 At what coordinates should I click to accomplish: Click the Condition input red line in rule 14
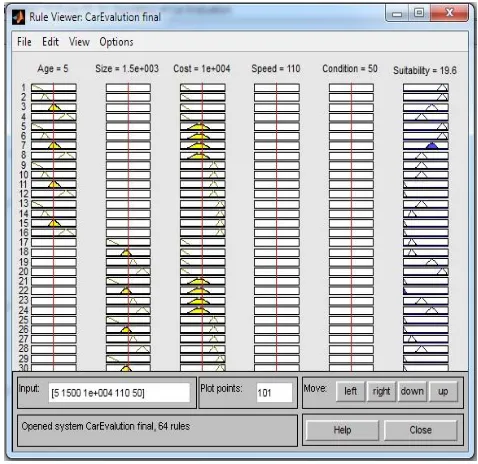click(351, 213)
